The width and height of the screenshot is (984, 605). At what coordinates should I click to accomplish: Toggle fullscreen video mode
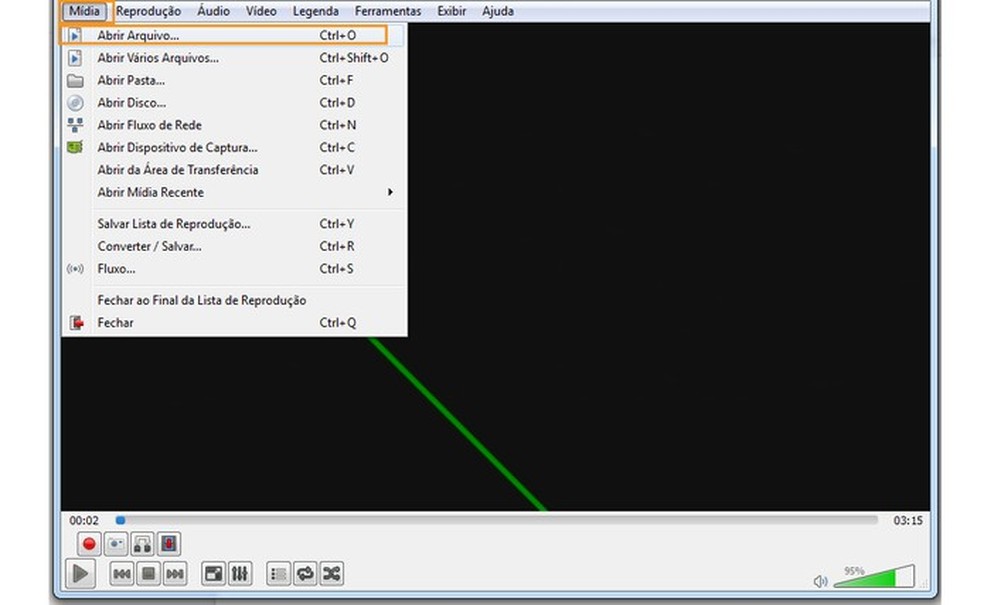(x=213, y=574)
